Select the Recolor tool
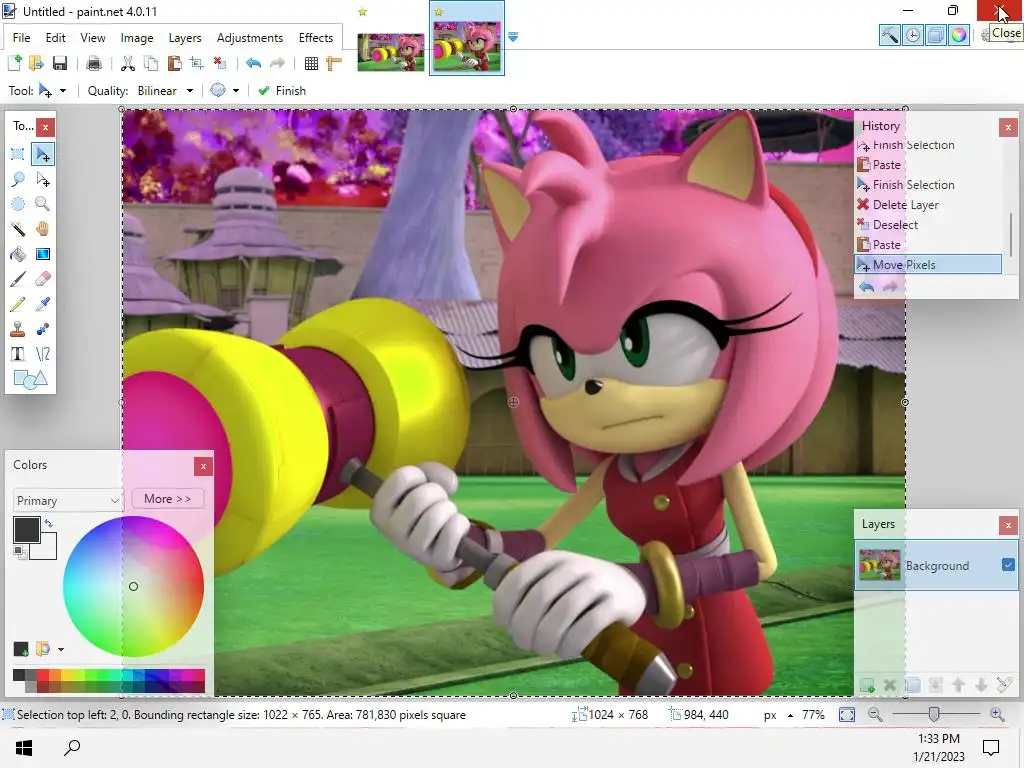The height and width of the screenshot is (768, 1024). pyautogui.click(x=43, y=329)
